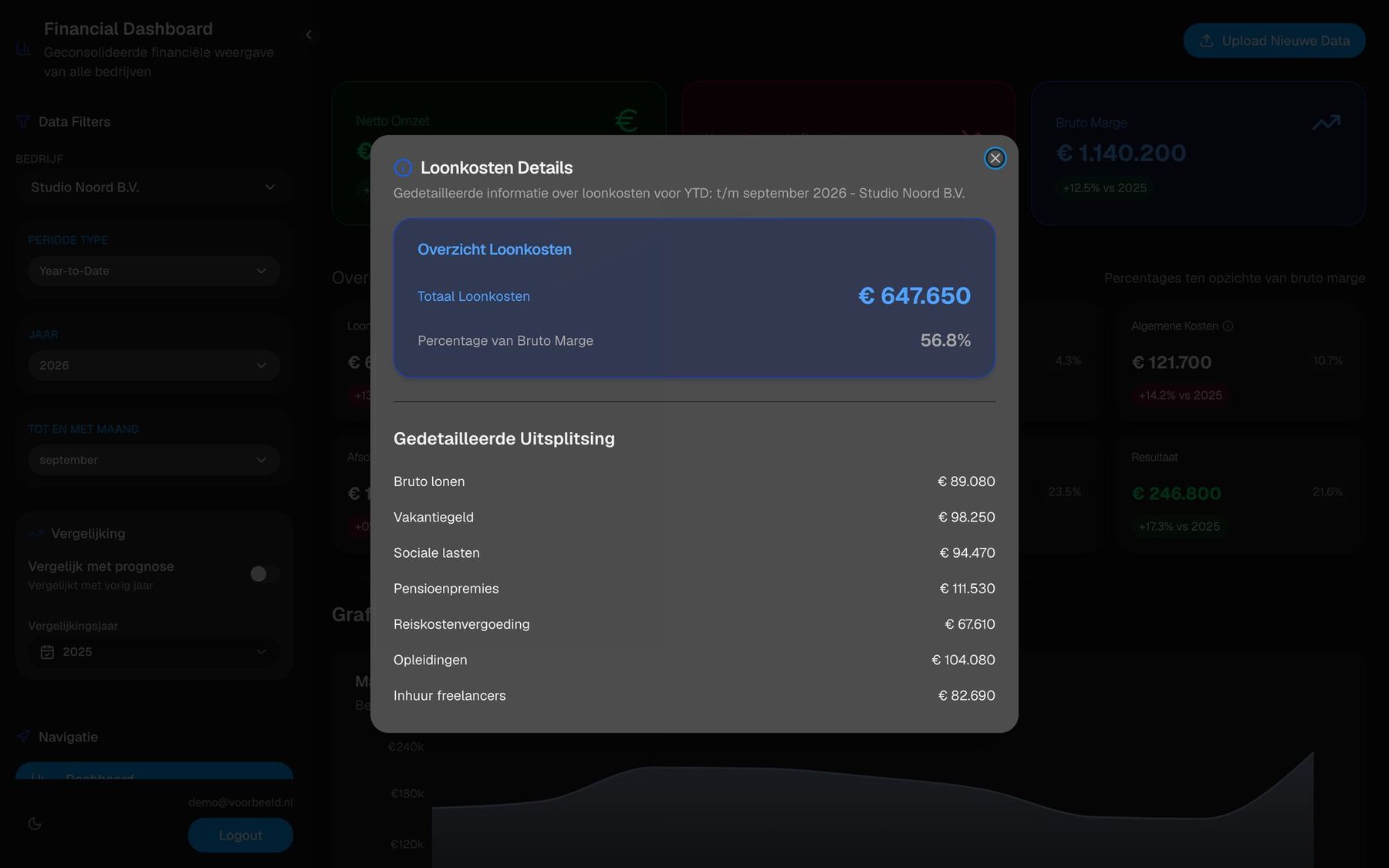Open the Tot en met maand september dropdown
The height and width of the screenshot is (868, 1389).
[x=154, y=460]
